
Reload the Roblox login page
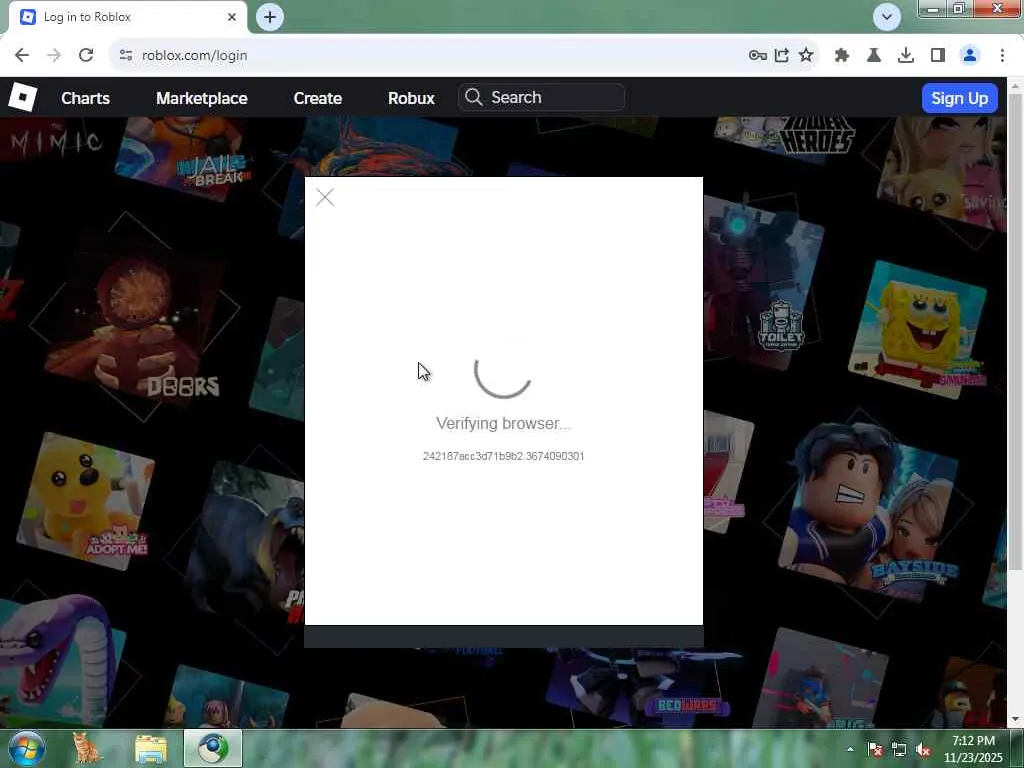[x=86, y=56]
